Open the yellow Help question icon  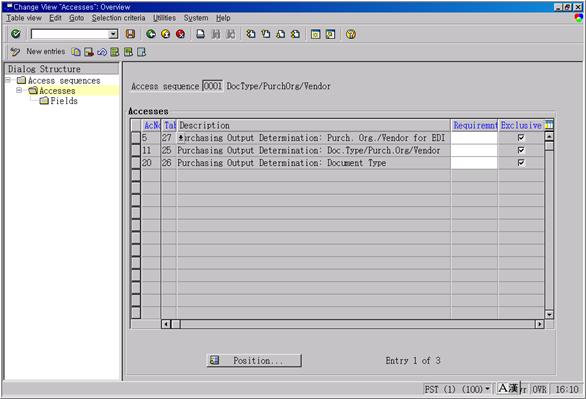click(x=351, y=34)
